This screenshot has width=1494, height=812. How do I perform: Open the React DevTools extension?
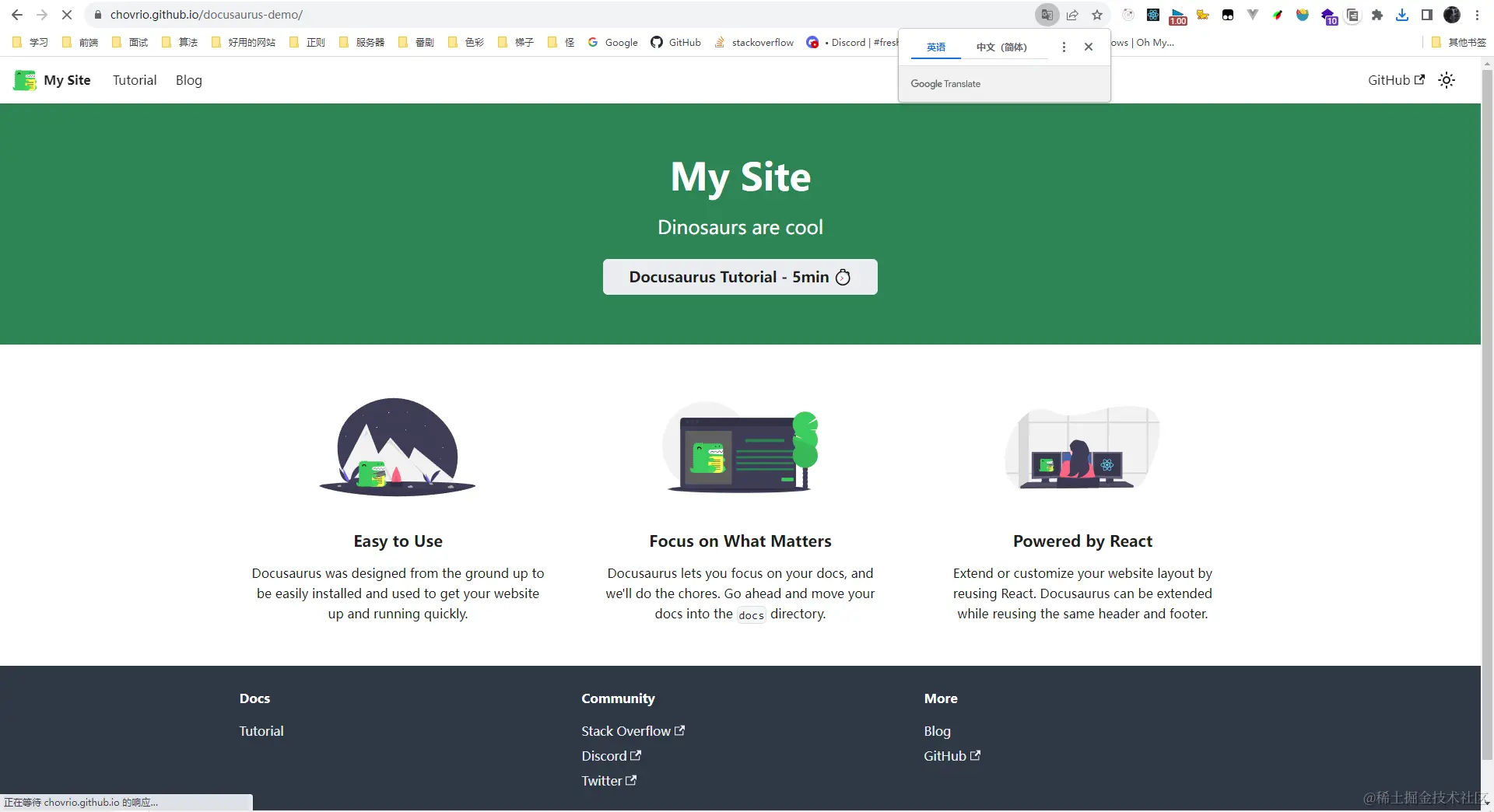coord(1153,15)
